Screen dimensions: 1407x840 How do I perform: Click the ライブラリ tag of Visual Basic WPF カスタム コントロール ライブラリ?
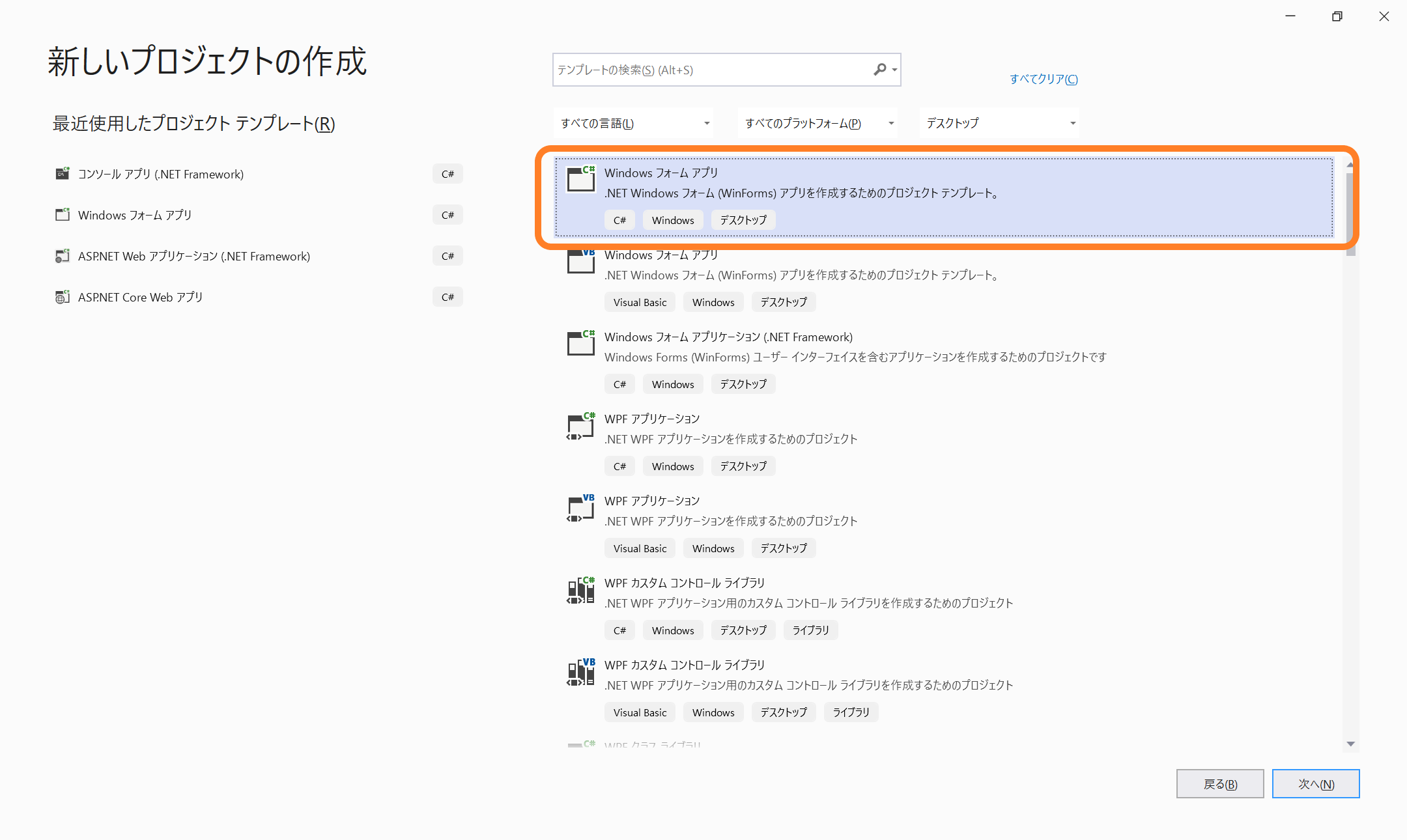pyautogui.click(x=851, y=712)
